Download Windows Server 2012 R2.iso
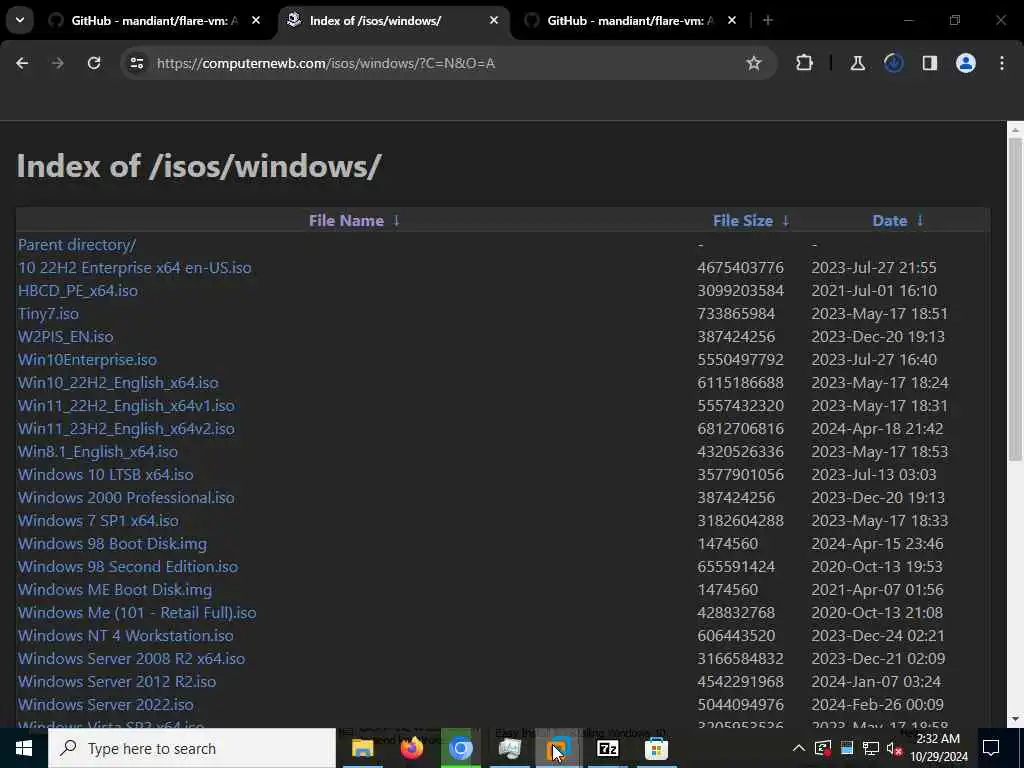The height and width of the screenshot is (768, 1024). pyautogui.click(x=117, y=681)
